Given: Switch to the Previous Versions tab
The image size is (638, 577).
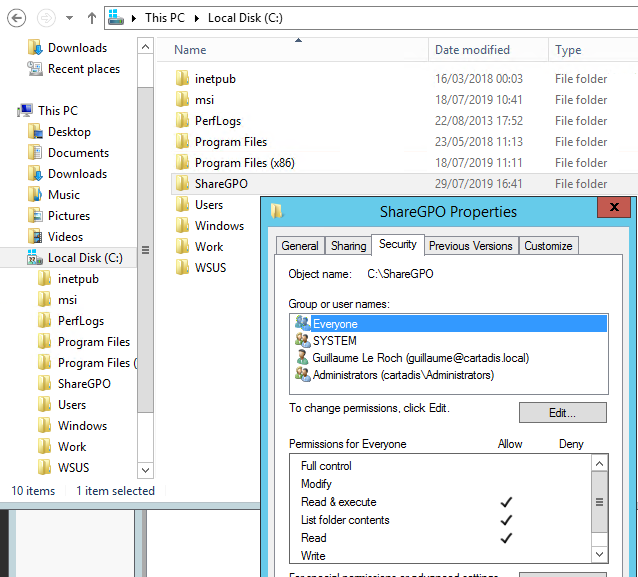Looking at the screenshot, I should pos(471,246).
